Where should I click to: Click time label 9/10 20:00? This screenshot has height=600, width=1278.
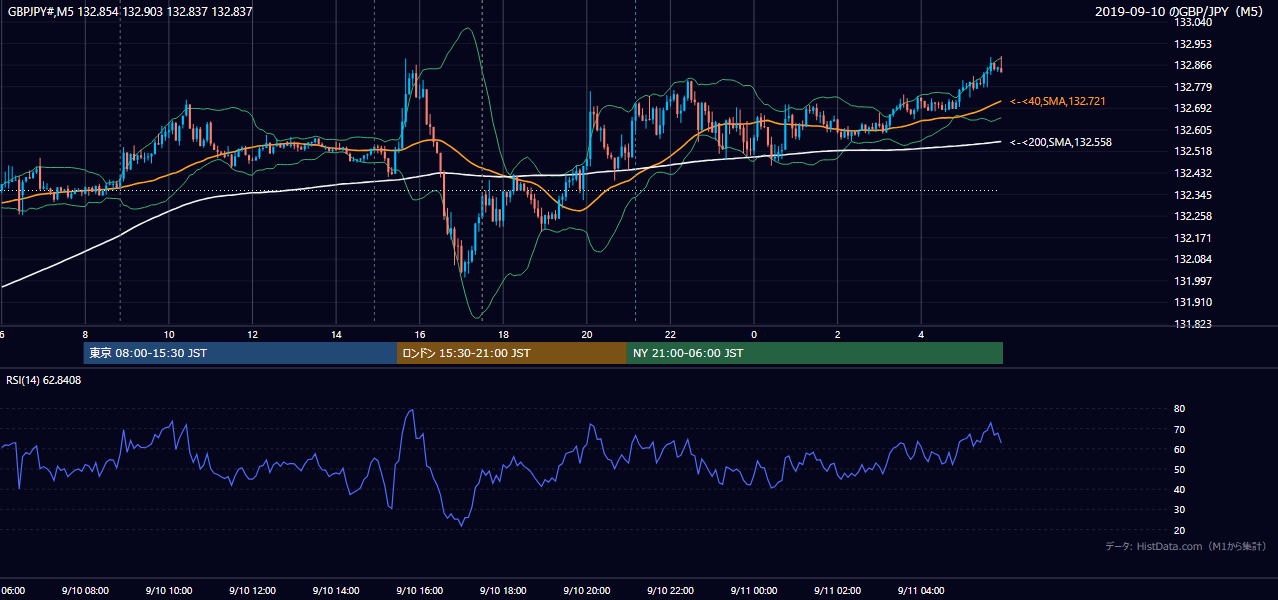point(587,591)
